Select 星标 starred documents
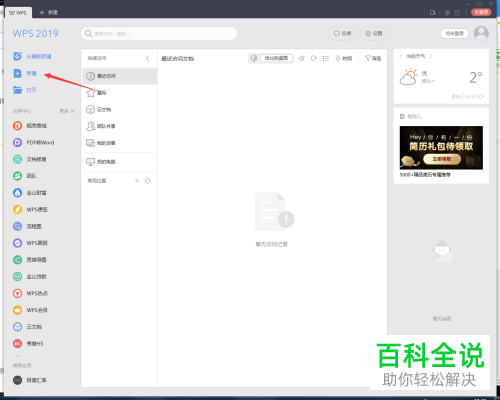The image size is (500, 400). point(119,93)
